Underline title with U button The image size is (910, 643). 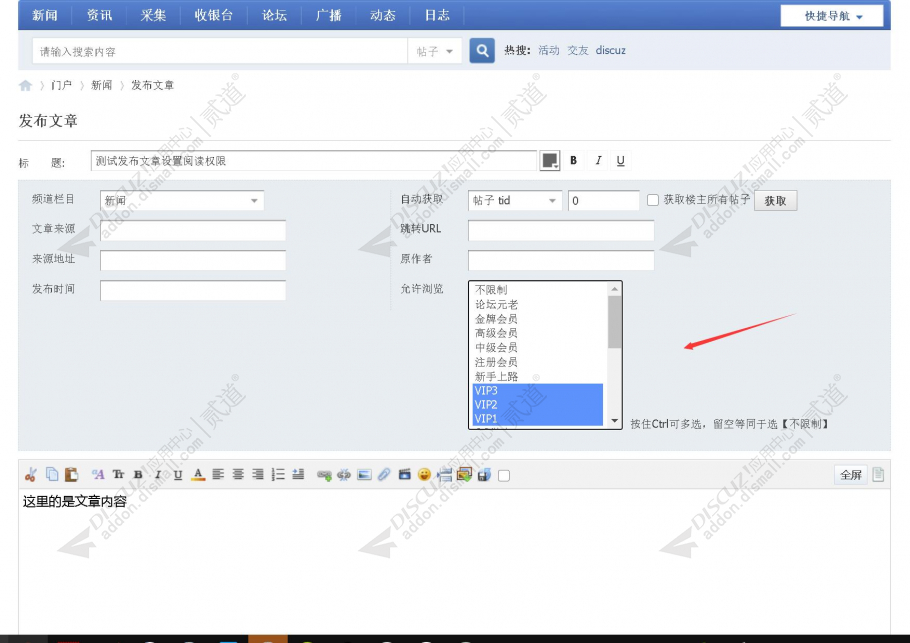621,161
